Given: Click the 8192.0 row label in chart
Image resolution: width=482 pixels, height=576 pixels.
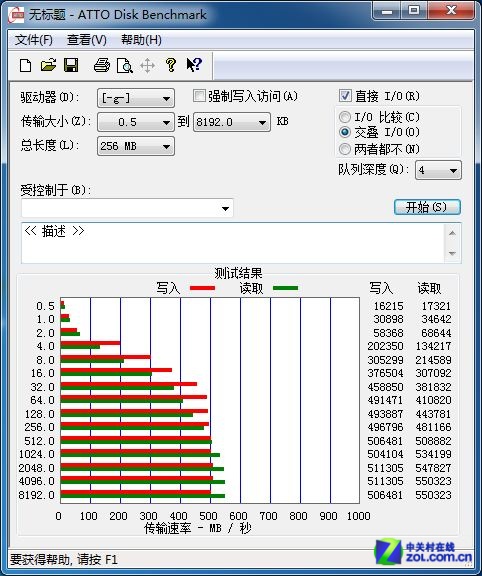Looking at the screenshot, I should [x=36, y=495].
